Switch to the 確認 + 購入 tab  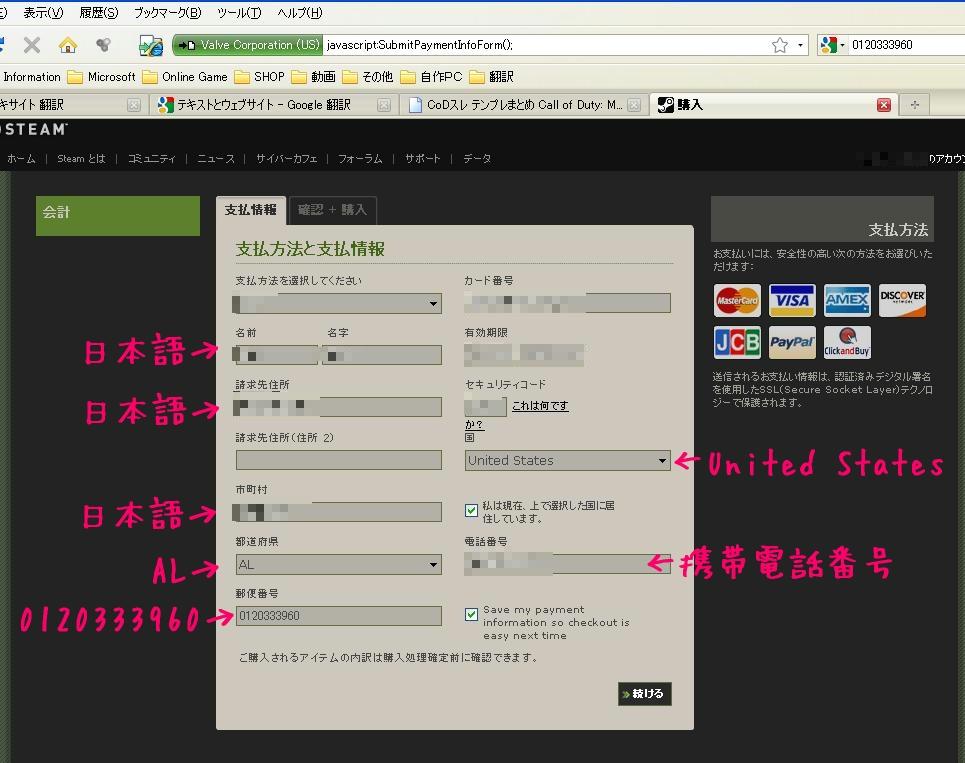pyautogui.click(x=332, y=210)
